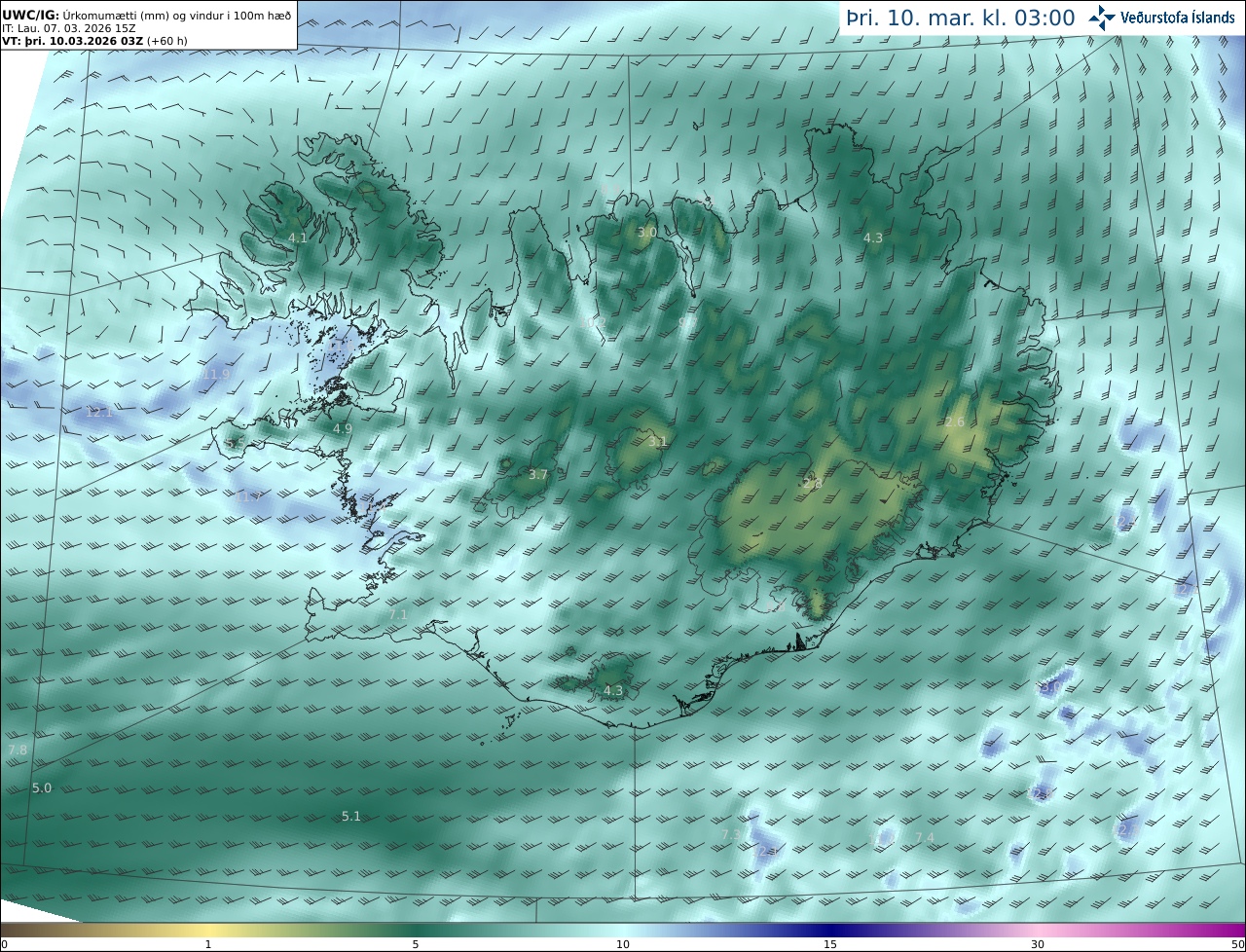Click the 3.0 value in north Iceland

pyautogui.click(x=646, y=233)
